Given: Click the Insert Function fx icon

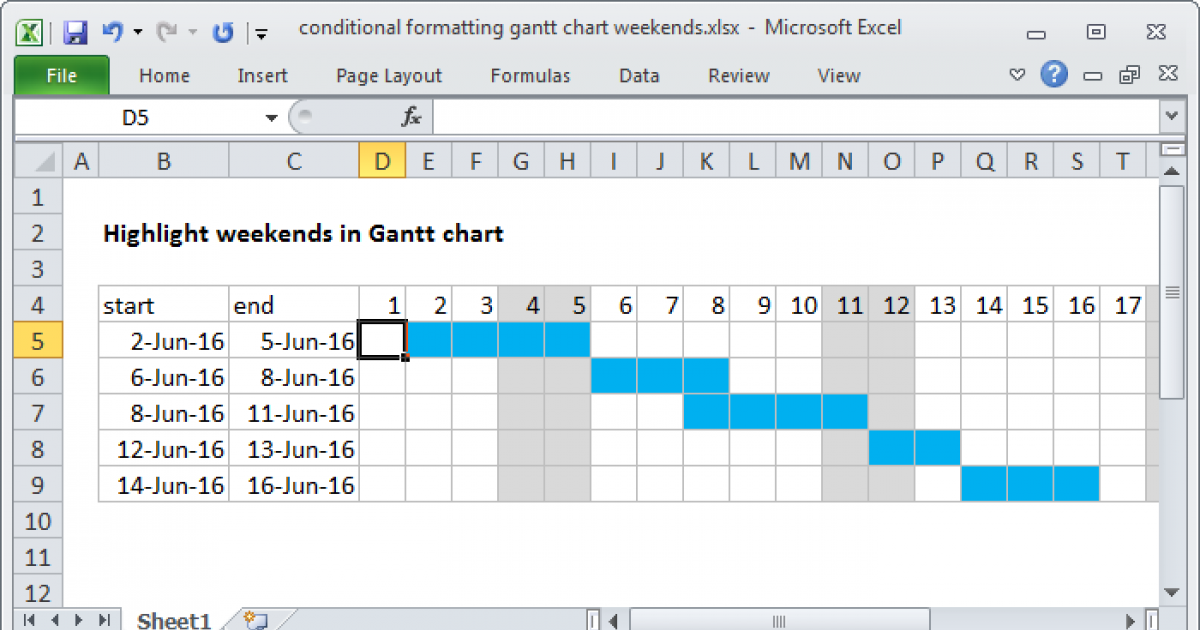Looking at the screenshot, I should [x=411, y=118].
